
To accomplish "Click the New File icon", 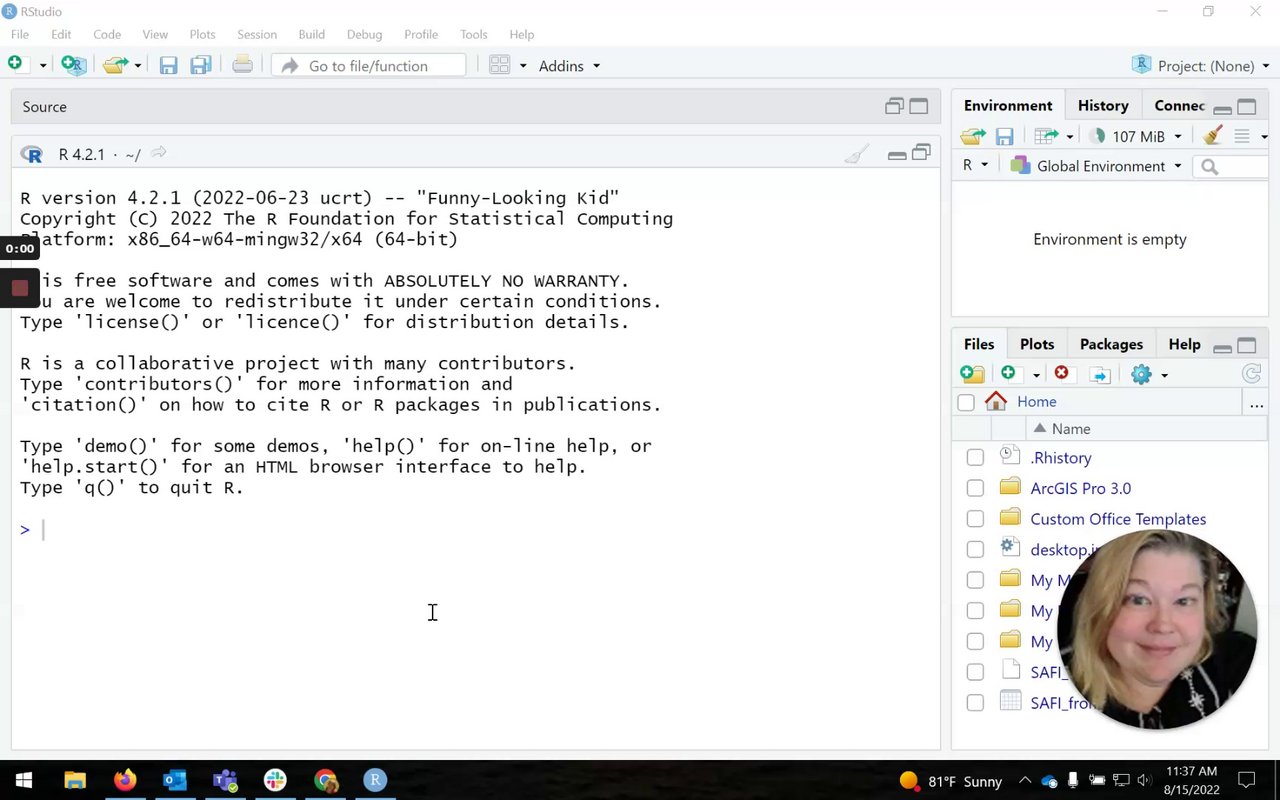I will (15, 64).
